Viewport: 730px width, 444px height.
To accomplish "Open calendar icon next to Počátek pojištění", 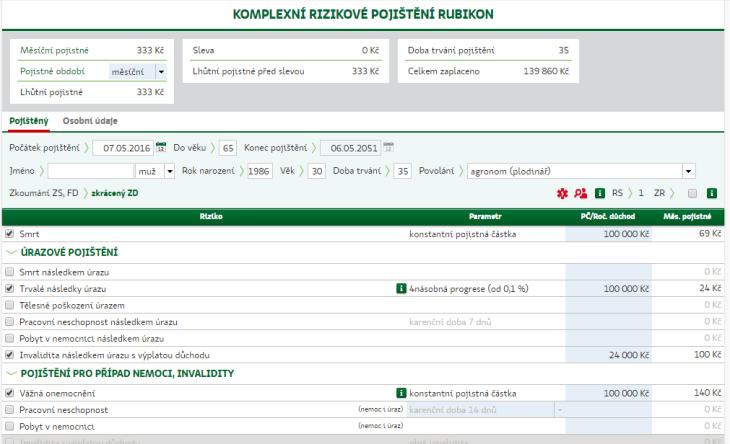I will (161, 148).
